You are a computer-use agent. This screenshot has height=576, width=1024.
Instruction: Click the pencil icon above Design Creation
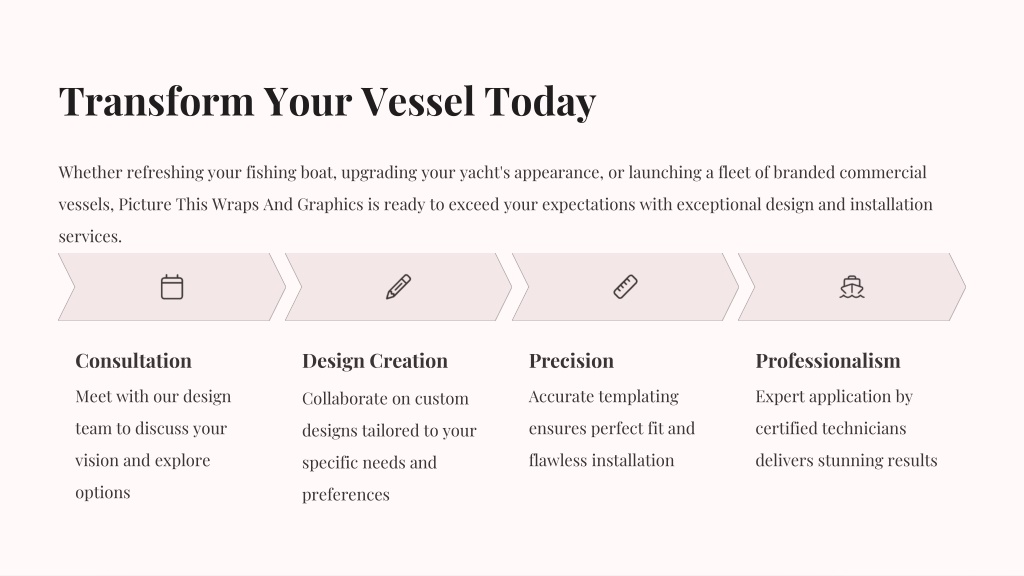click(x=398, y=287)
